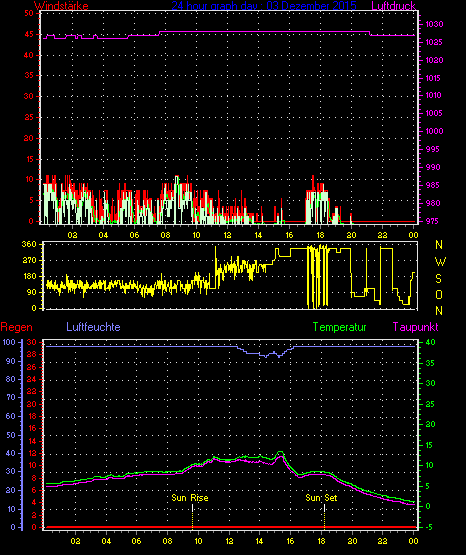
Task: Click 50 on the Windstärke axis
Action: point(29,13)
